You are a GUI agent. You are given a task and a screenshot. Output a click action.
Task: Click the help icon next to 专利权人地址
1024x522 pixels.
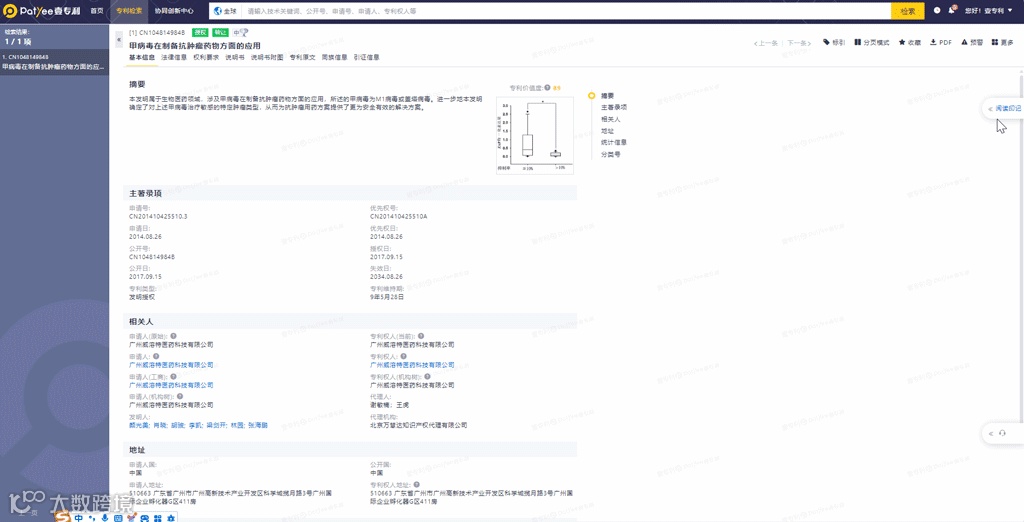(416, 485)
